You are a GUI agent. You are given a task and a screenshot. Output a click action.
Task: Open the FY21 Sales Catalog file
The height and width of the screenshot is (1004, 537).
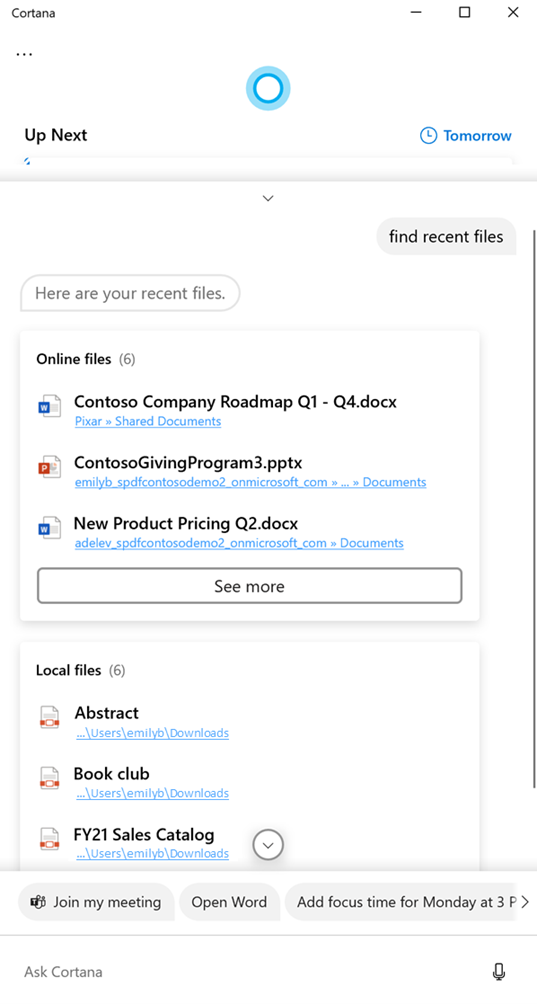[x=144, y=835]
